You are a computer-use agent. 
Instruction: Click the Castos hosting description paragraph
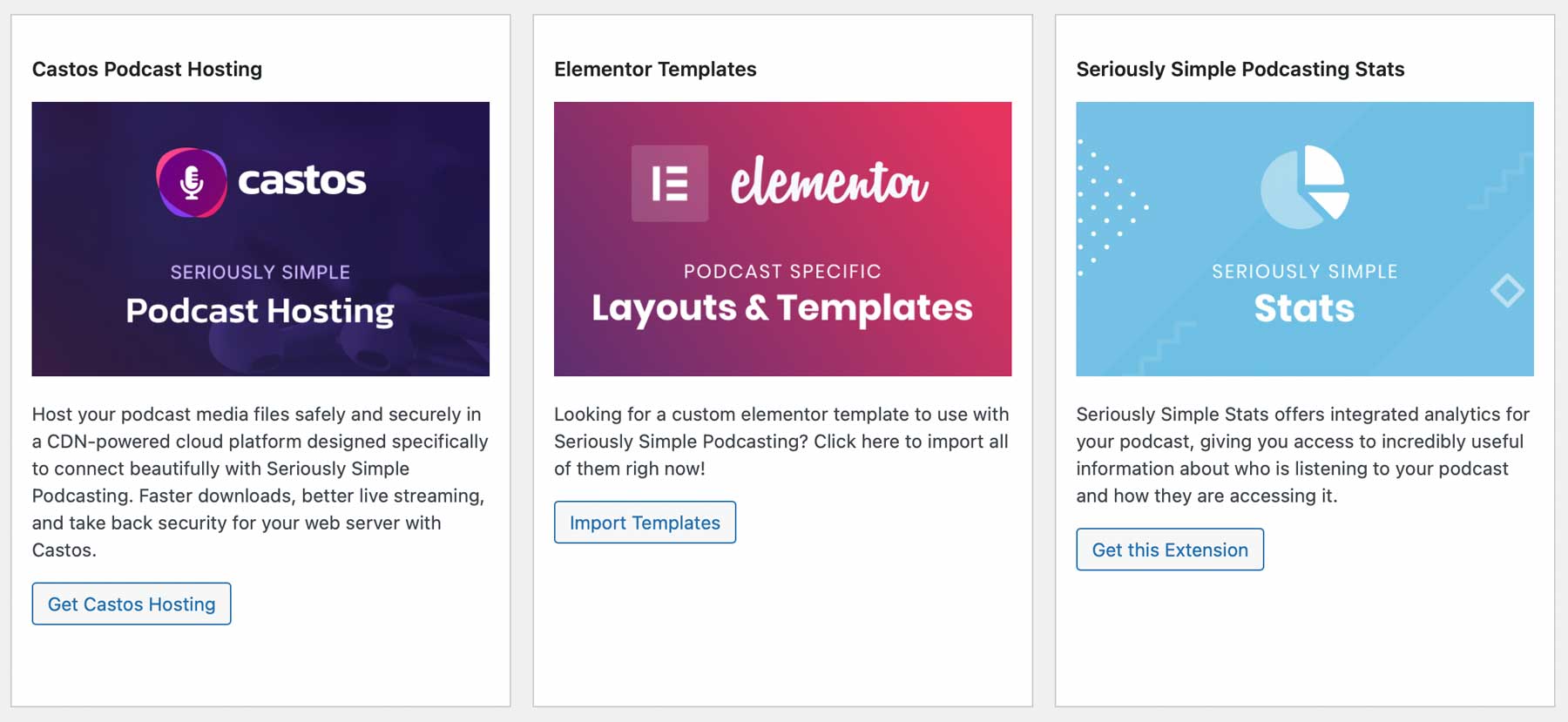click(x=260, y=482)
